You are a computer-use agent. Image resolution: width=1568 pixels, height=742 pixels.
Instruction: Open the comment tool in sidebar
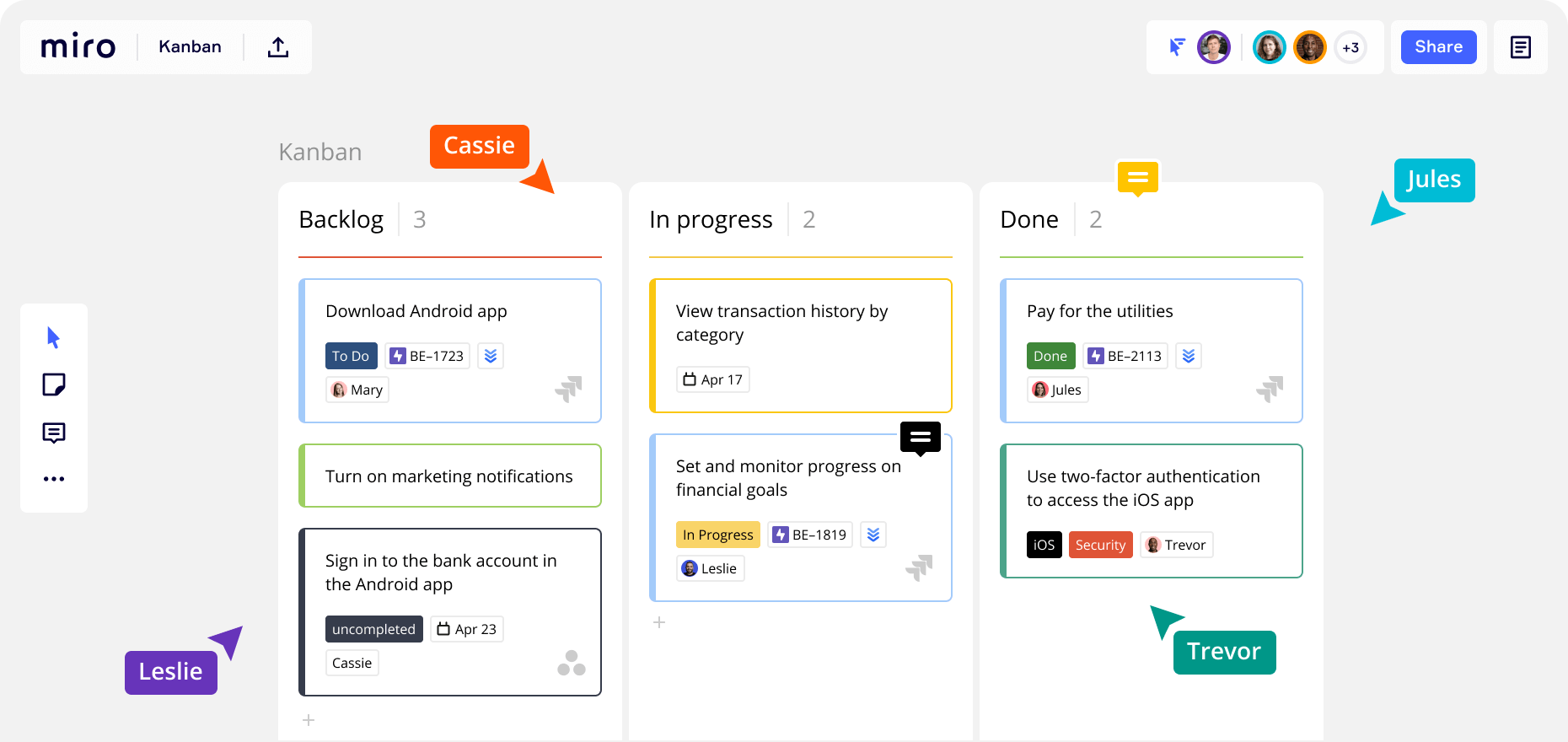(x=54, y=433)
